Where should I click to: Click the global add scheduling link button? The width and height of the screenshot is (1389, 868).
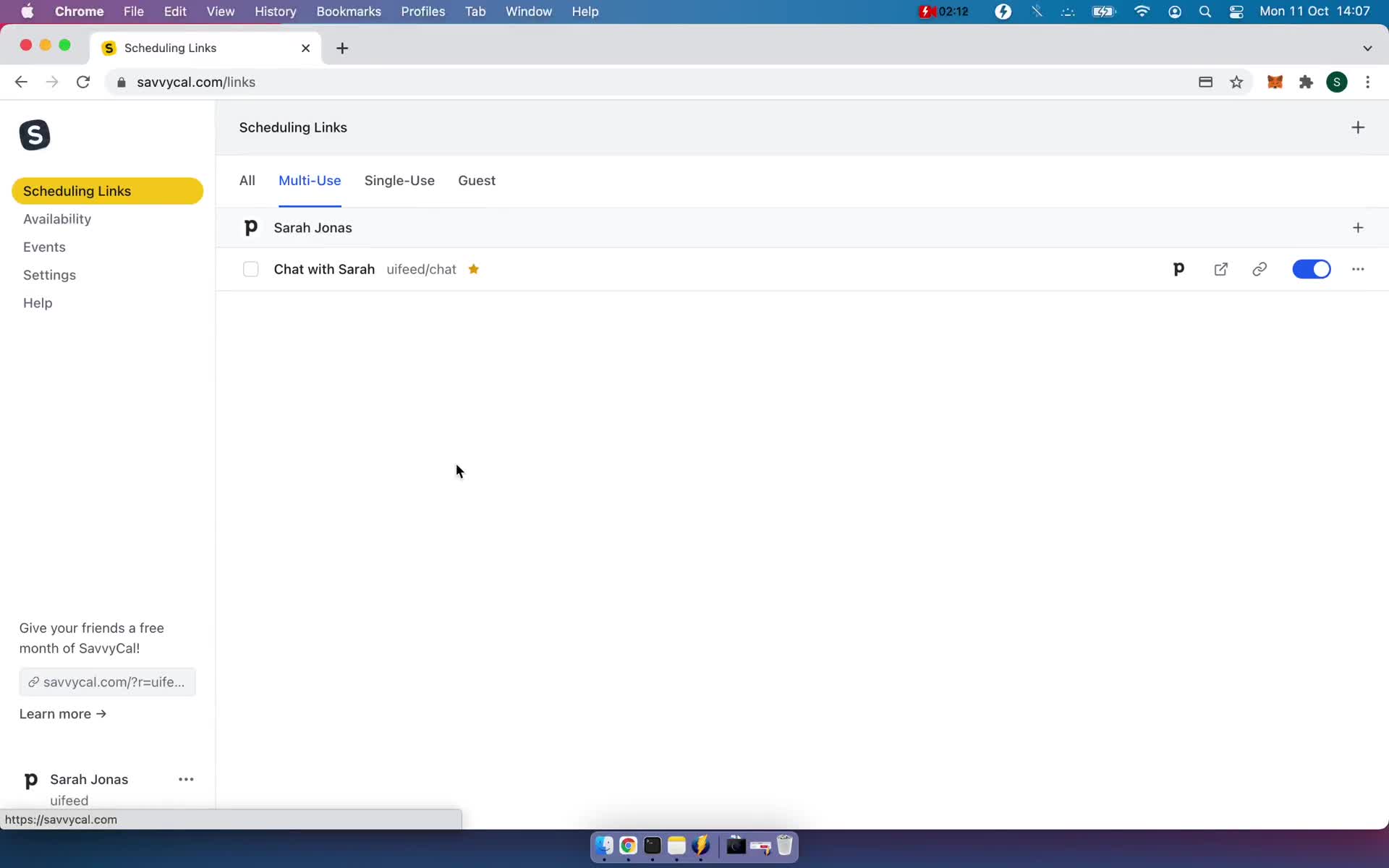[x=1357, y=127]
